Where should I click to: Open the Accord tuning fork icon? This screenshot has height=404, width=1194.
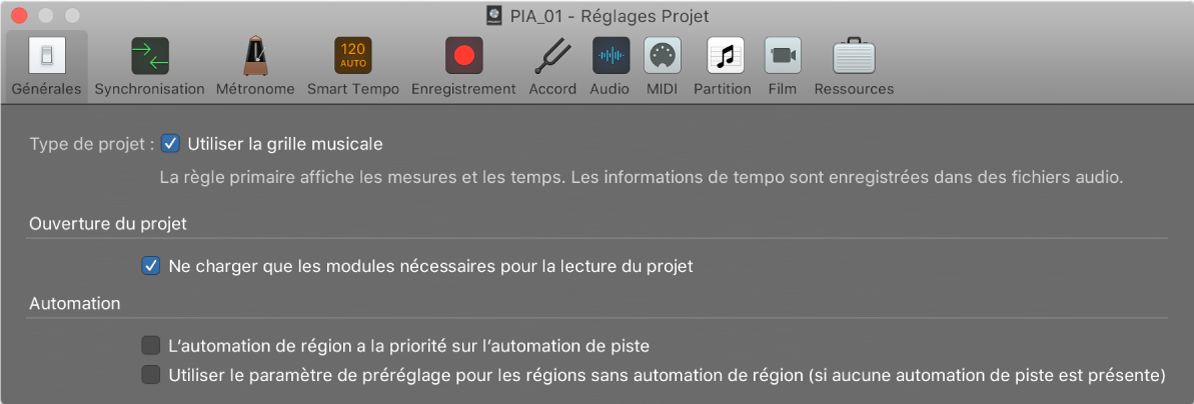pos(552,56)
